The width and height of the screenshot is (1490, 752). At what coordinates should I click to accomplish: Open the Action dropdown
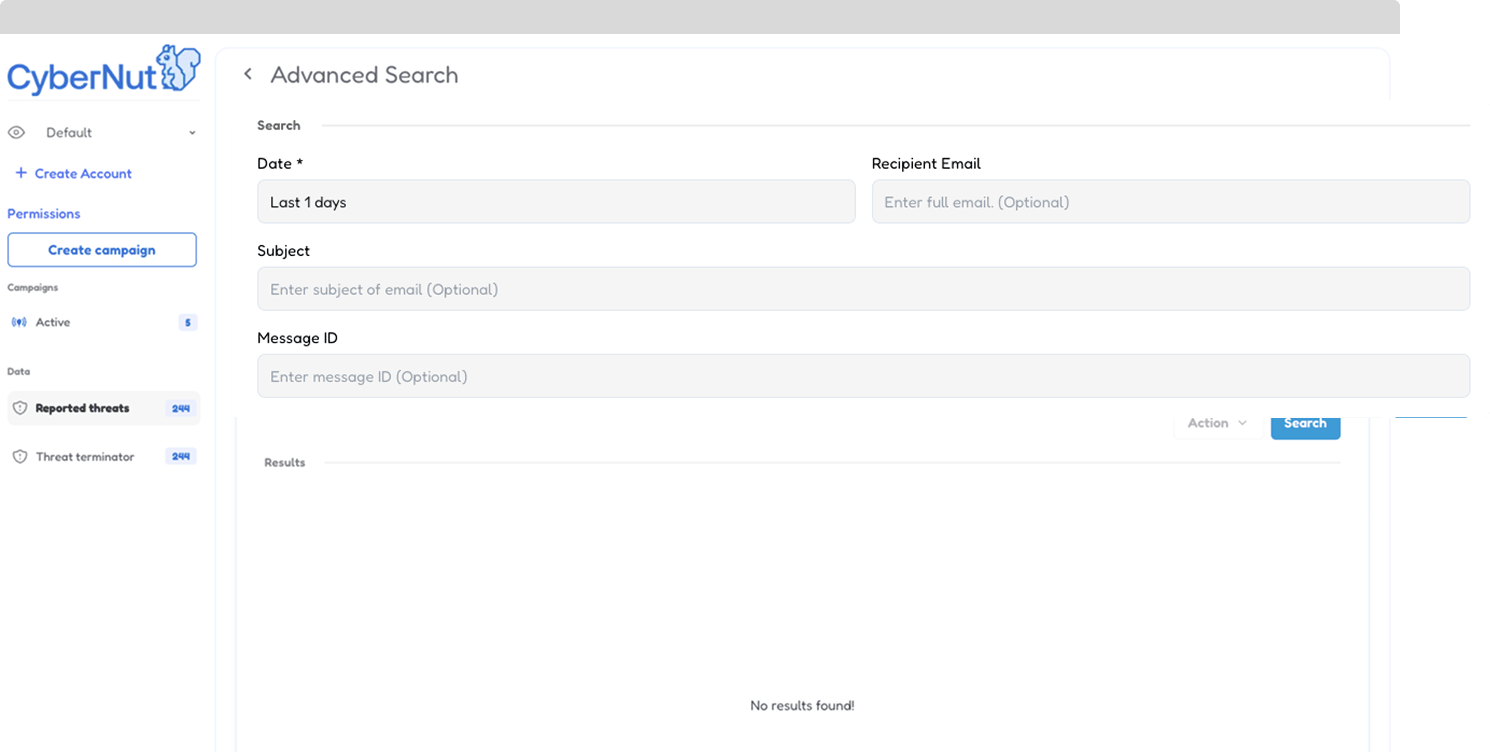click(x=1218, y=424)
